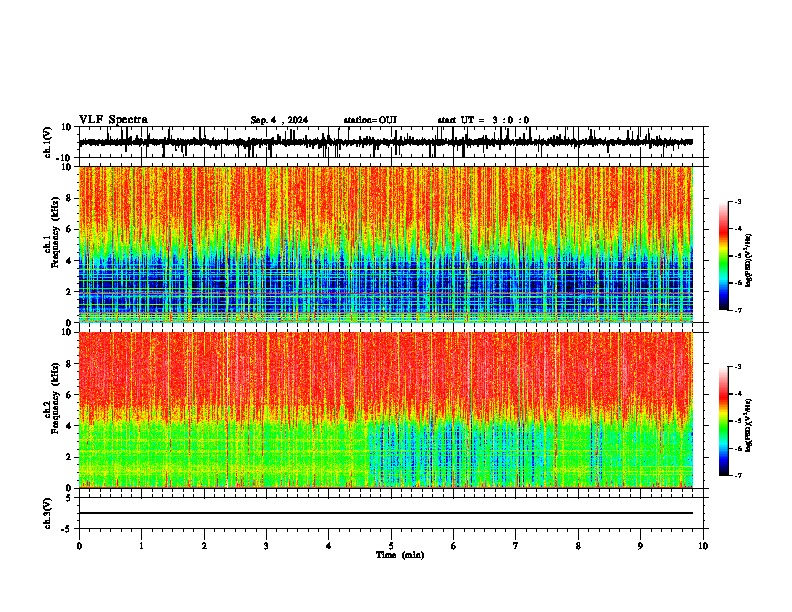This screenshot has height=612, width=792.
Task: Click the 'ch.1(V)' waveform axis label
Action: click(x=48, y=142)
